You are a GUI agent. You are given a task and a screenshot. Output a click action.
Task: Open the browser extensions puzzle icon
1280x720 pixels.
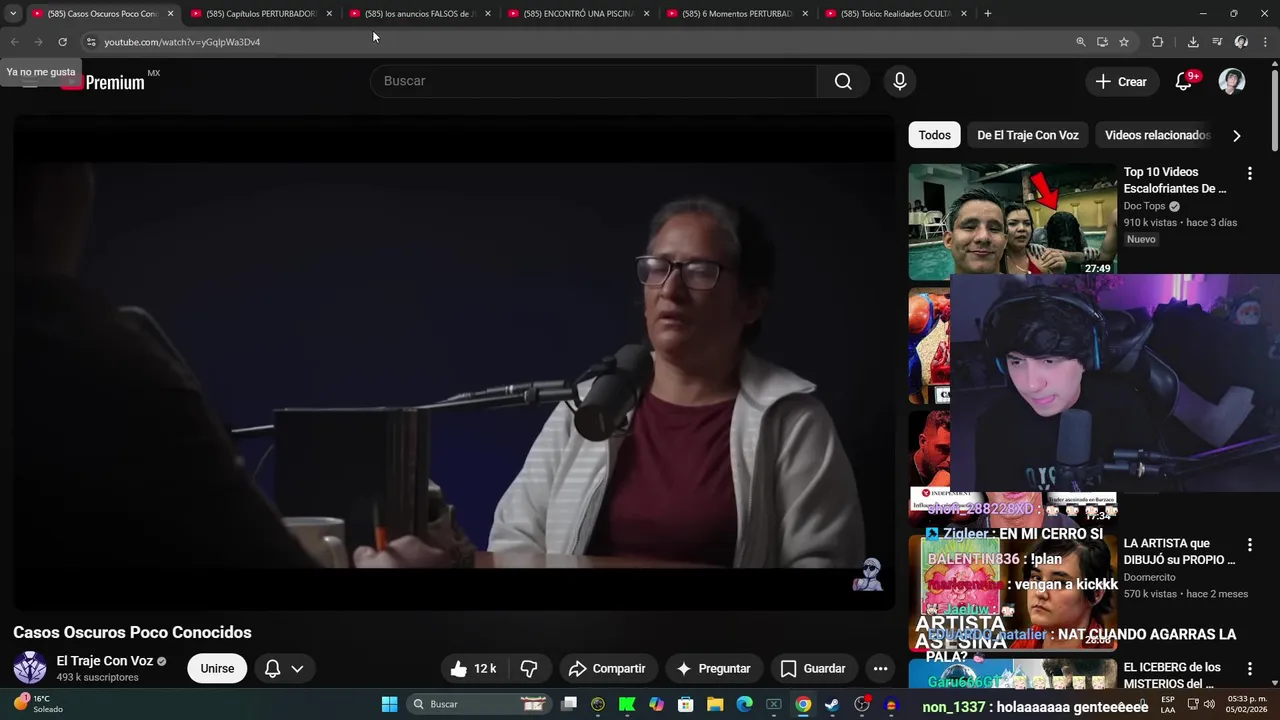[1158, 42]
